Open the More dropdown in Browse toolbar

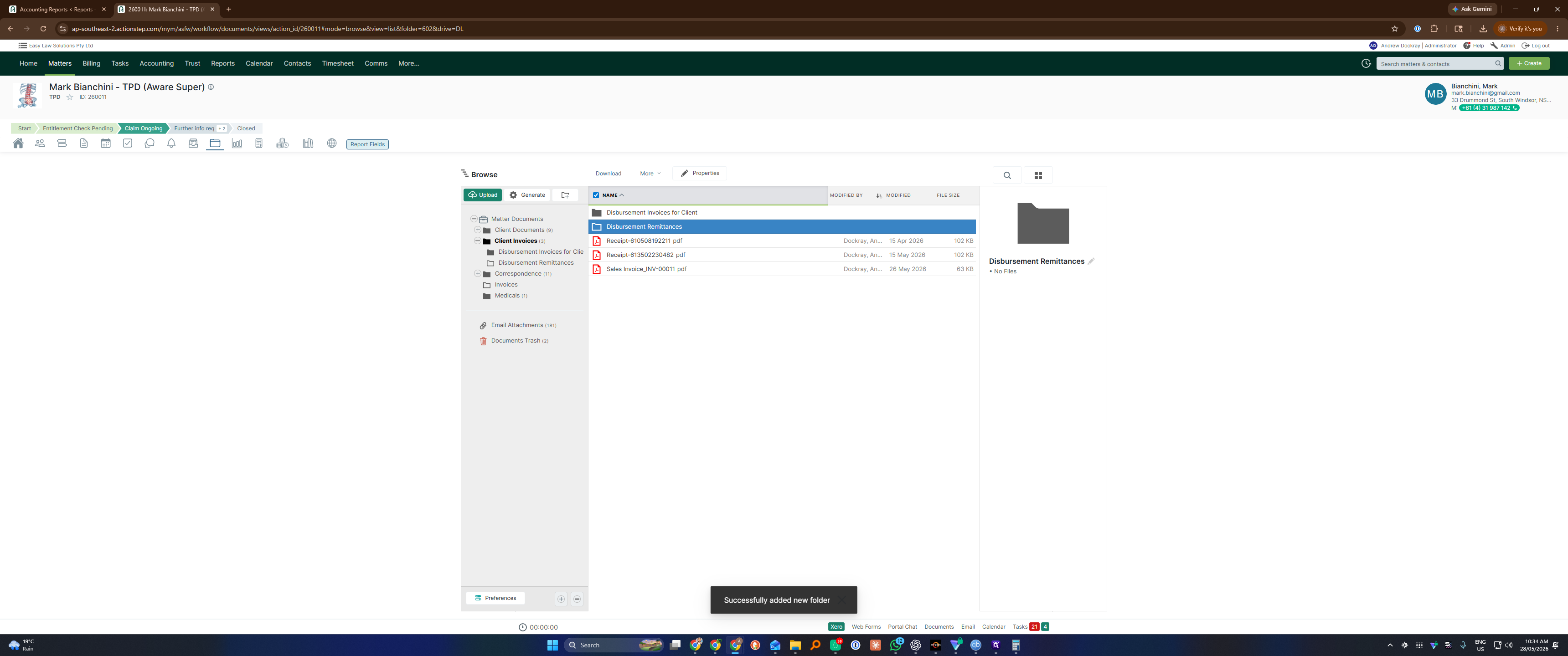(x=650, y=174)
